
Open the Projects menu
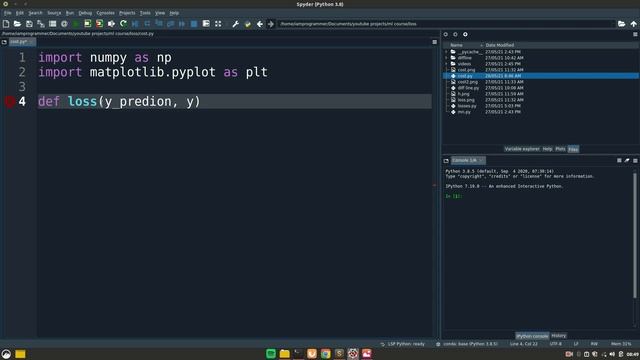click(127, 13)
